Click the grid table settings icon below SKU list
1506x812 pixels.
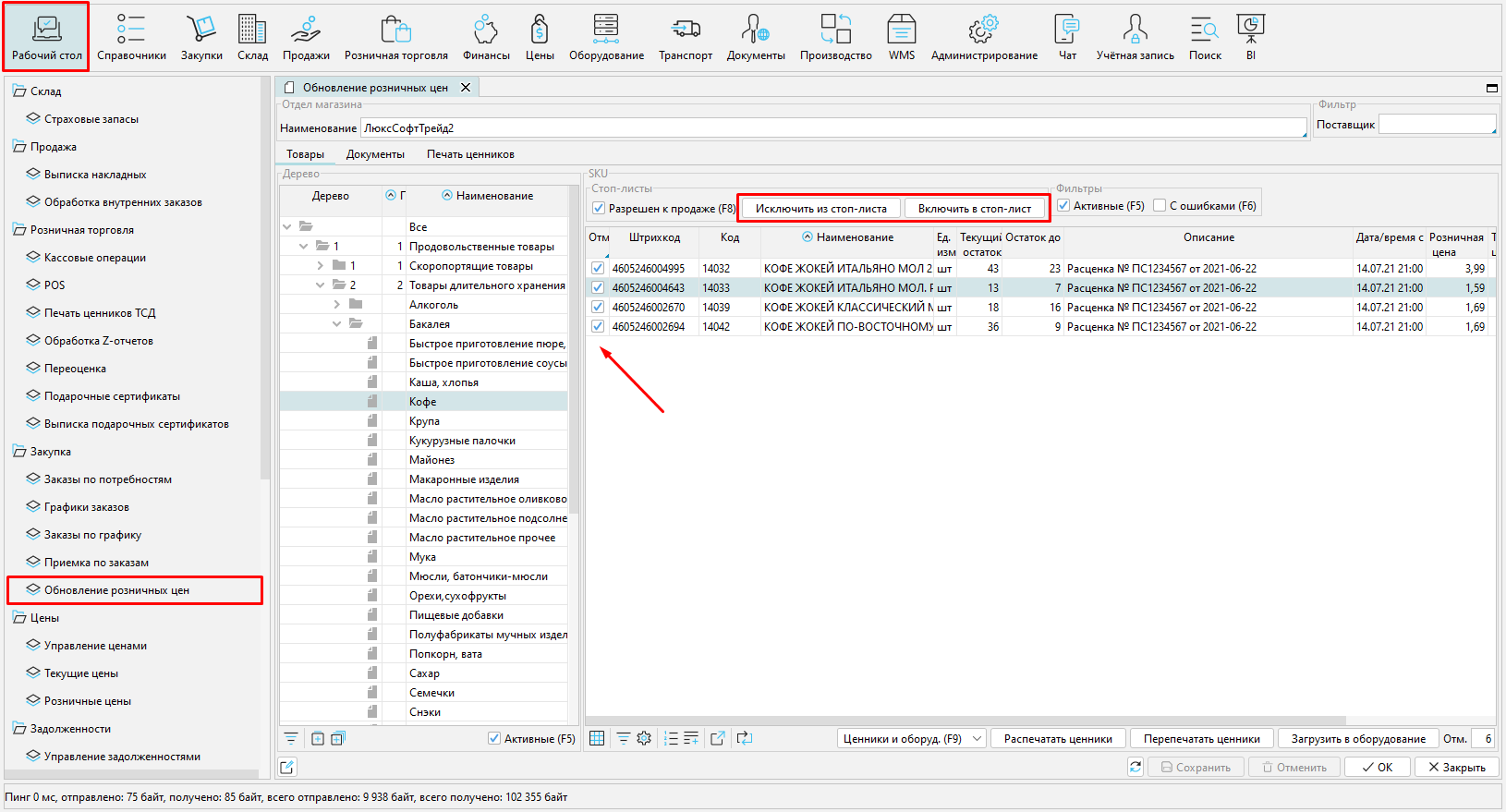[597, 738]
